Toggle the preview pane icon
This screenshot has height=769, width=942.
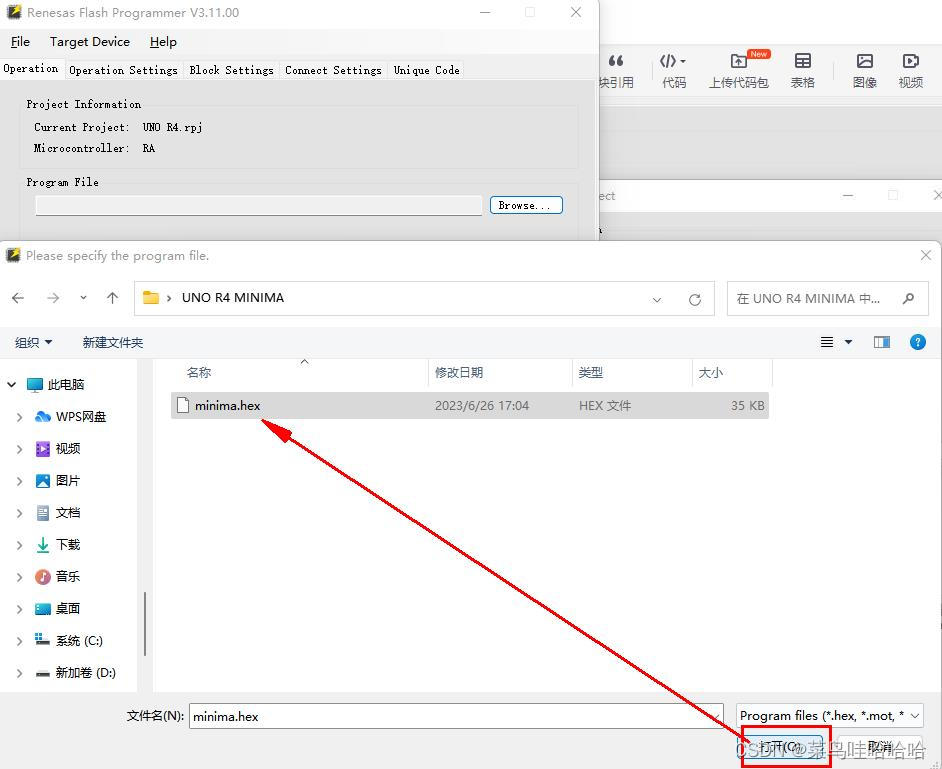point(881,342)
